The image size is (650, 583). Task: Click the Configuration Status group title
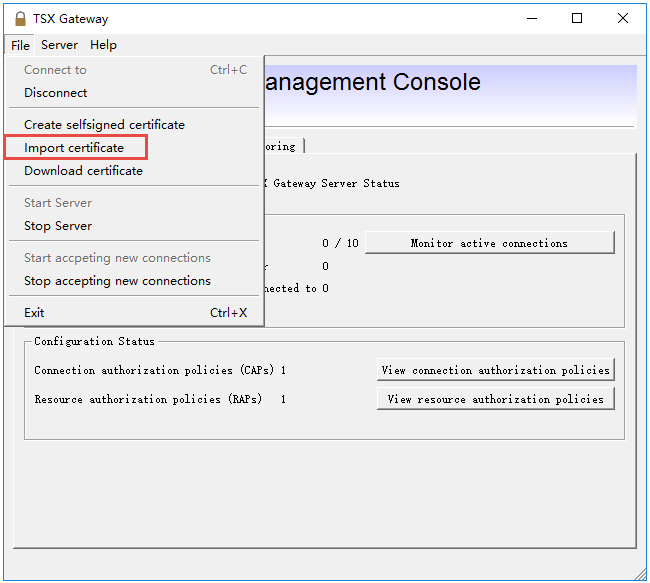click(94, 341)
